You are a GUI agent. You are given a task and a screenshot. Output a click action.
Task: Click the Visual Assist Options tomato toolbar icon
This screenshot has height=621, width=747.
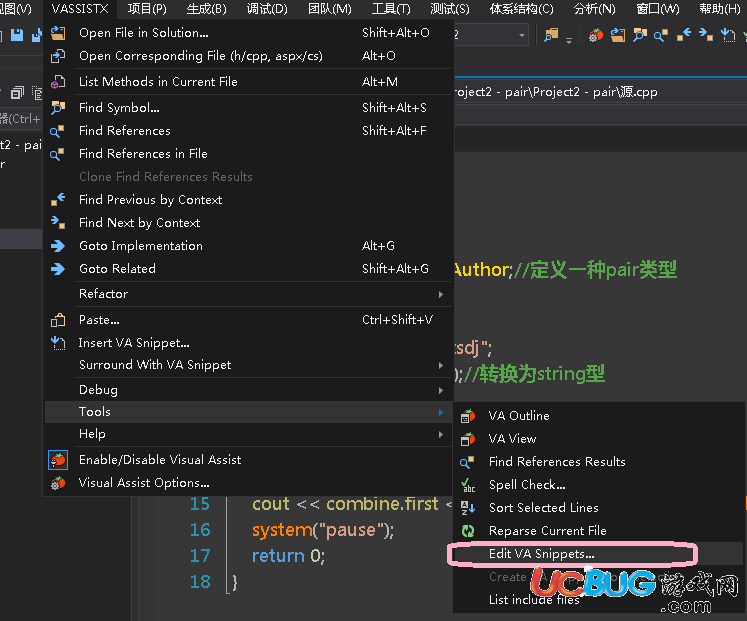(x=596, y=35)
